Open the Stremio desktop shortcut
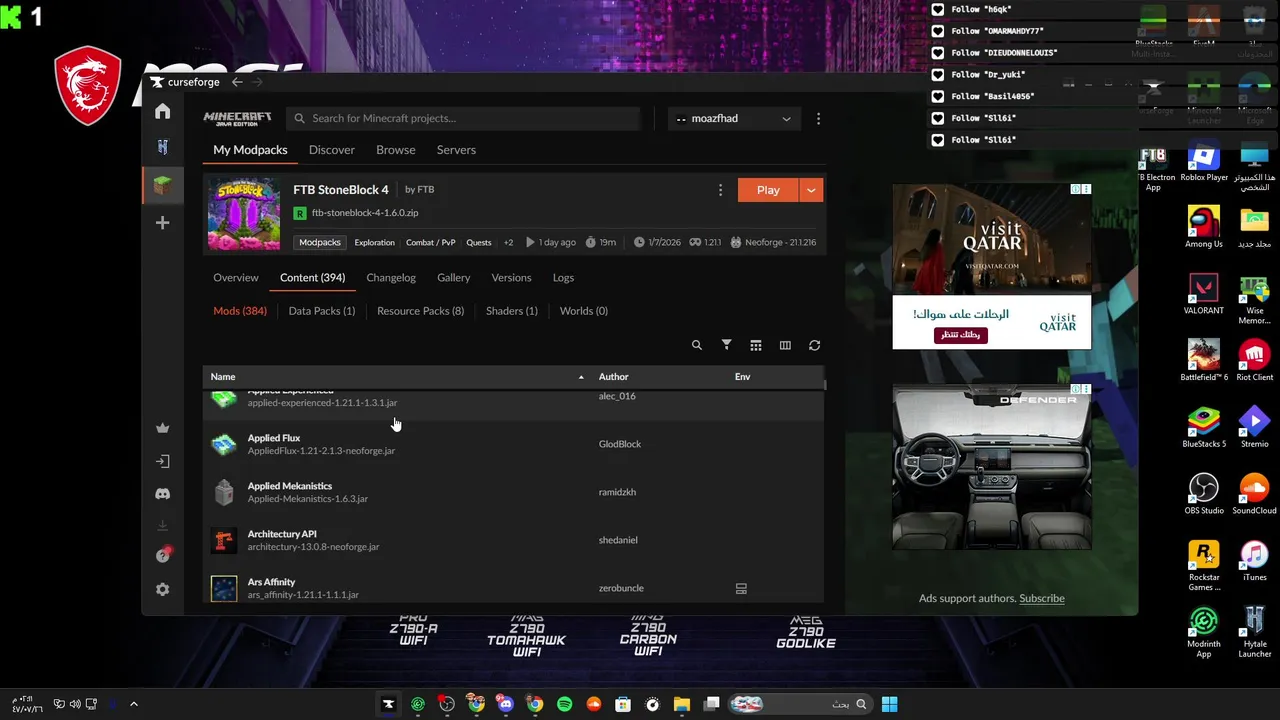 coord(1254,428)
